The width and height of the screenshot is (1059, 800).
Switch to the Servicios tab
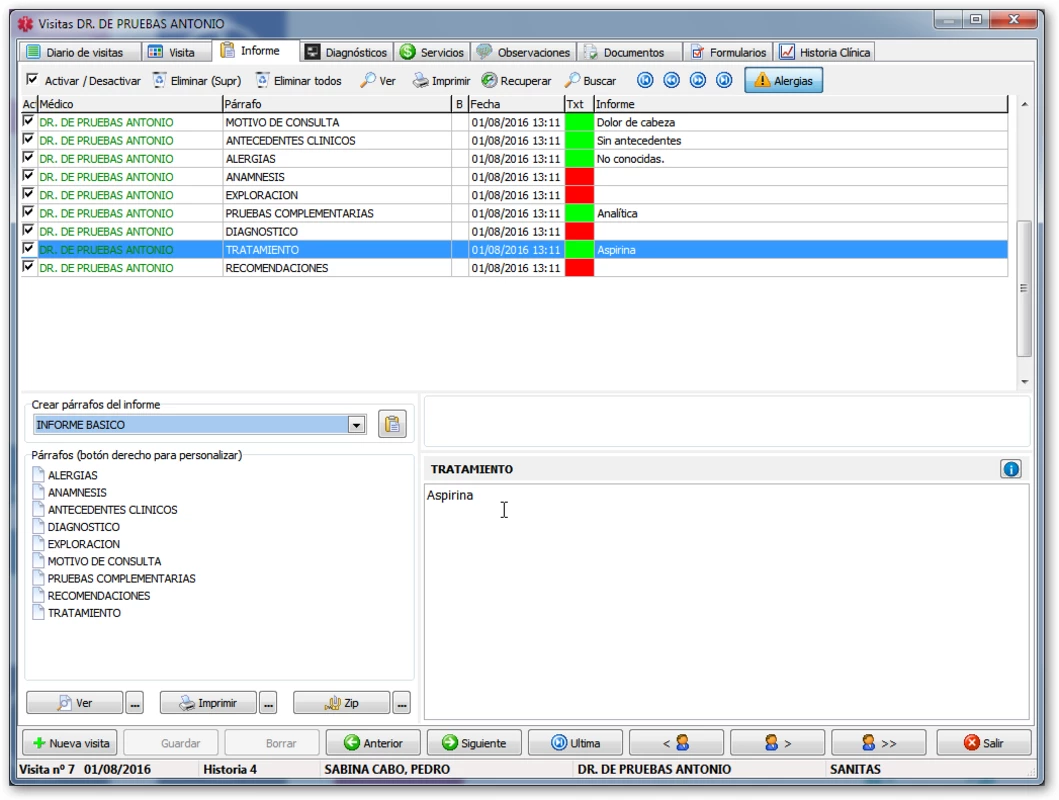[432, 52]
